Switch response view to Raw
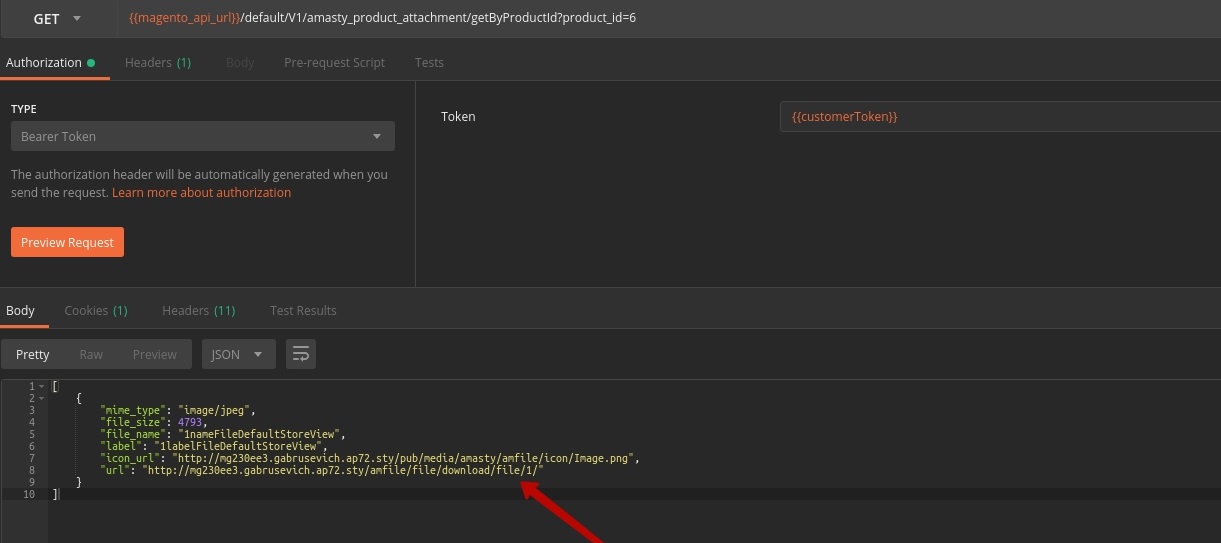Screen dimensions: 1221x543 coord(91,354)
